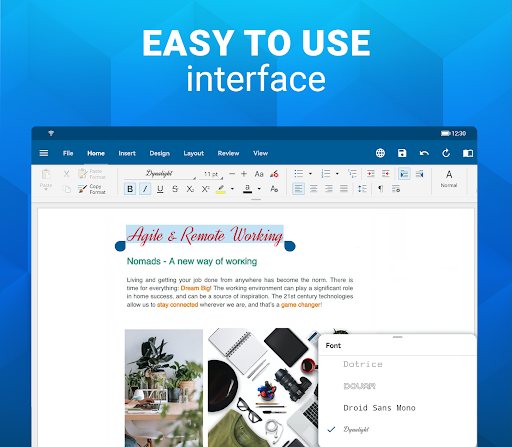Click the Redo icon
The height and width of the screenshot is (447, 512).
[x=446, y=153]
